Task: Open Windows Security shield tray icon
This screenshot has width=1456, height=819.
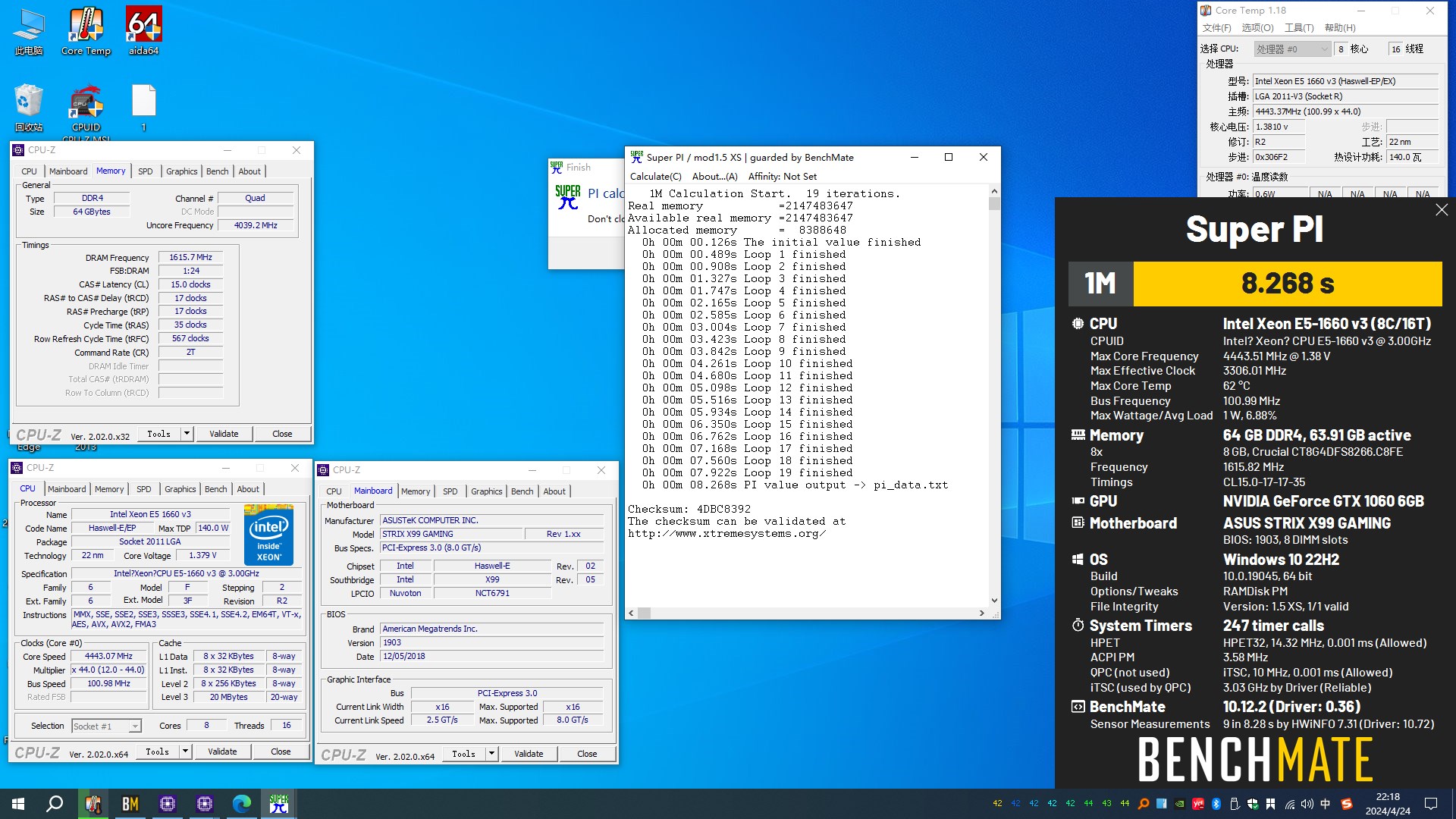Action: coord(1253,804)
